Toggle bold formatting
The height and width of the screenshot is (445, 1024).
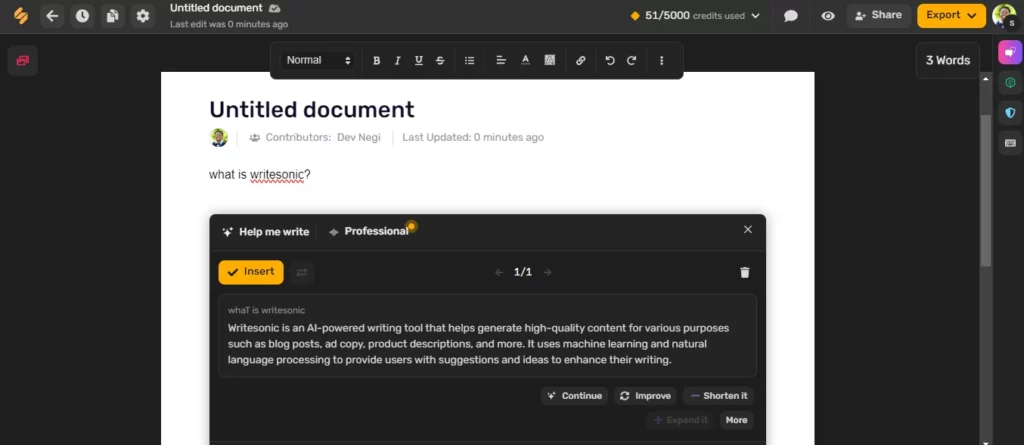tap(376, 61)
